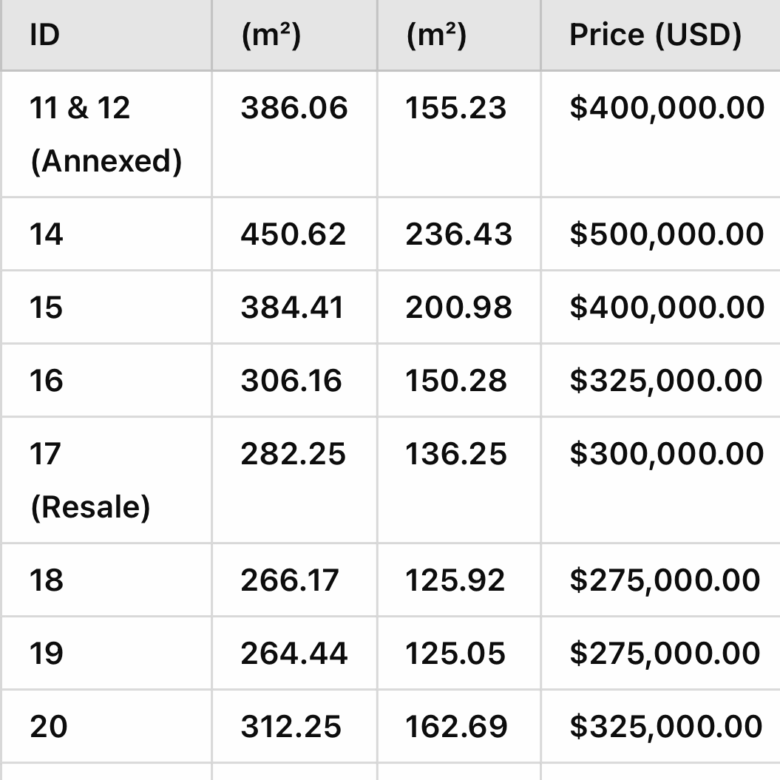Click the 386.06 area cell
Image resolution: width=780 pixels, height=780 pixels.
(x=294, y=108)
